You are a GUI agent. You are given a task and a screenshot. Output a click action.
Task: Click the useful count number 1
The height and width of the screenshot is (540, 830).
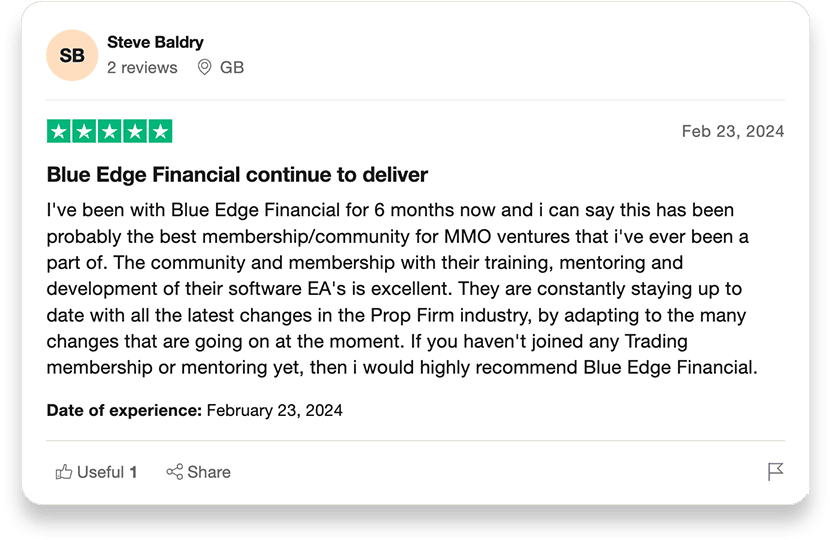point(133,472)
